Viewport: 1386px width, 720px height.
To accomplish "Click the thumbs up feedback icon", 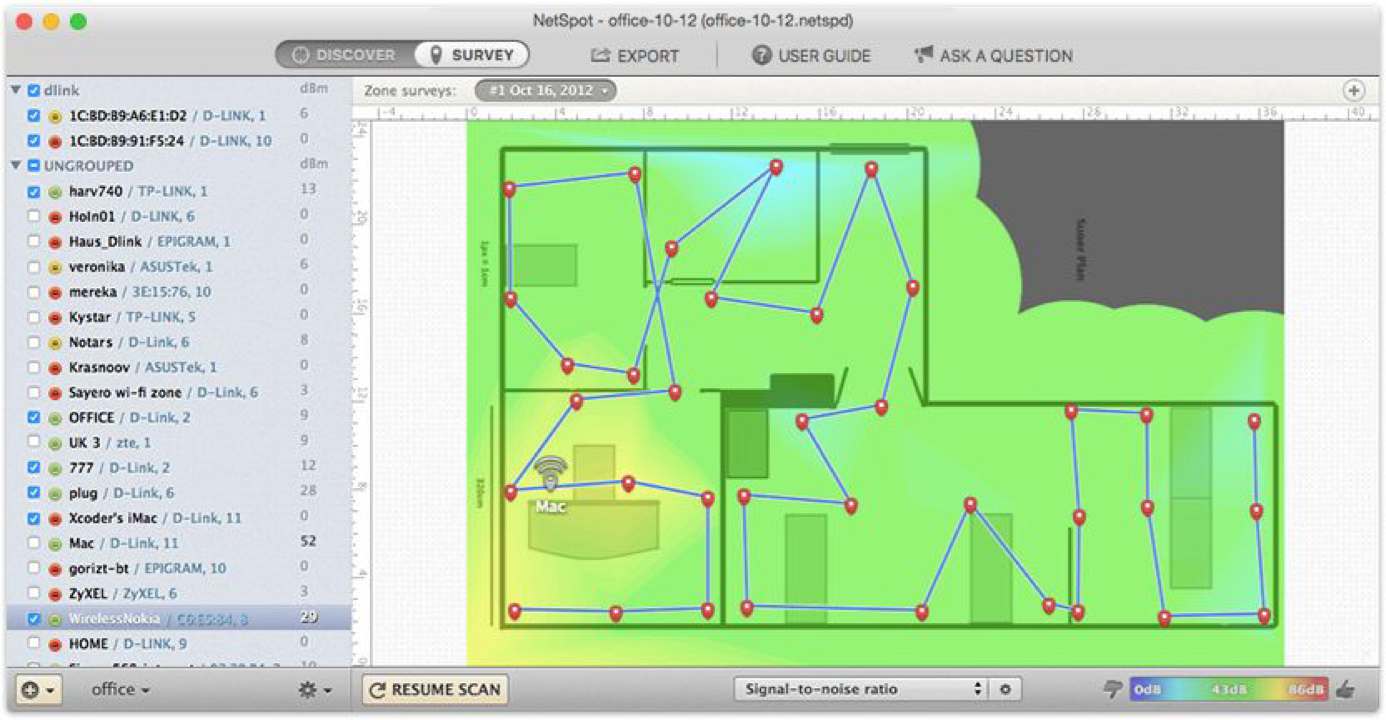I will click(x=1346, y=689).
